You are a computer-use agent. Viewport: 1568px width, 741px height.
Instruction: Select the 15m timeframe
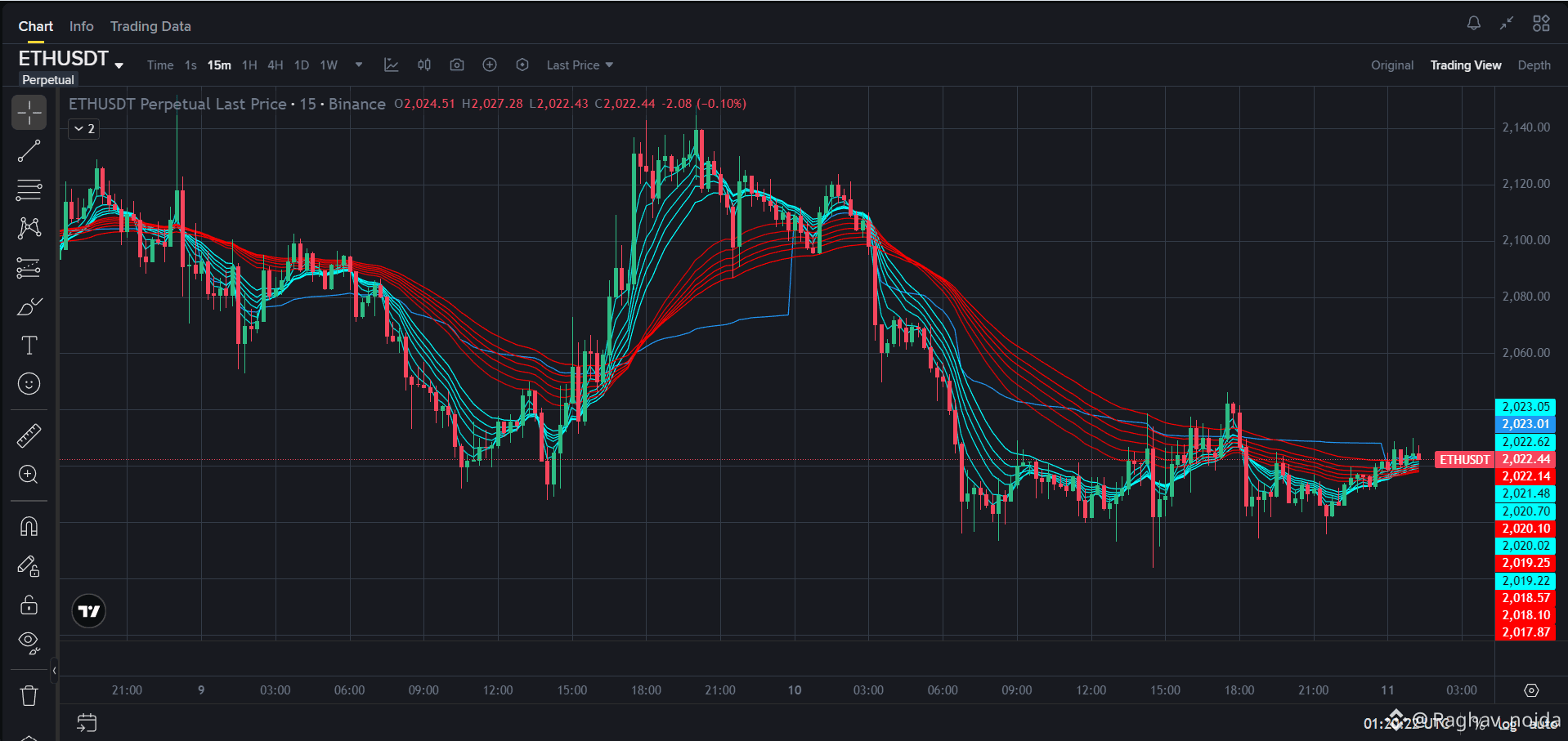coord(219,65)
